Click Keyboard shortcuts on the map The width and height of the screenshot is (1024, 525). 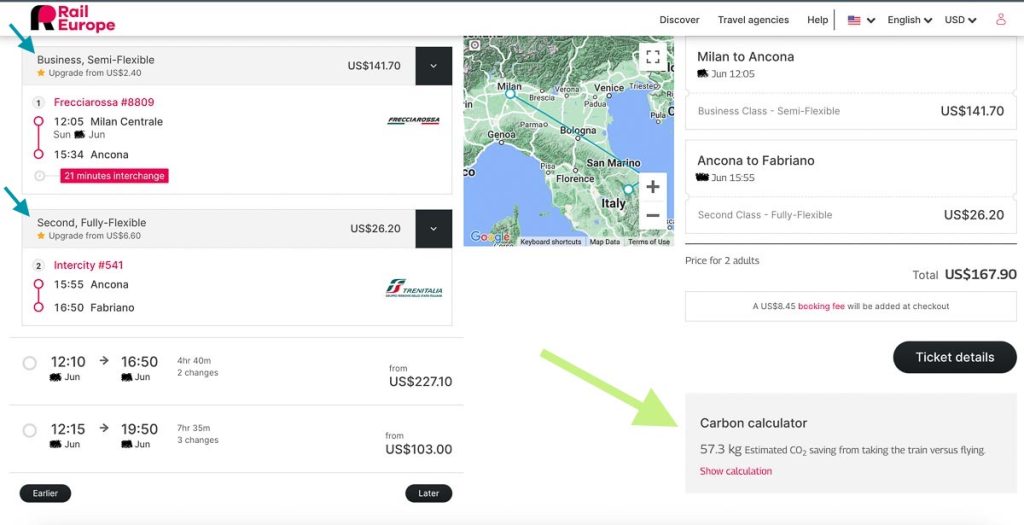(551, 242)
